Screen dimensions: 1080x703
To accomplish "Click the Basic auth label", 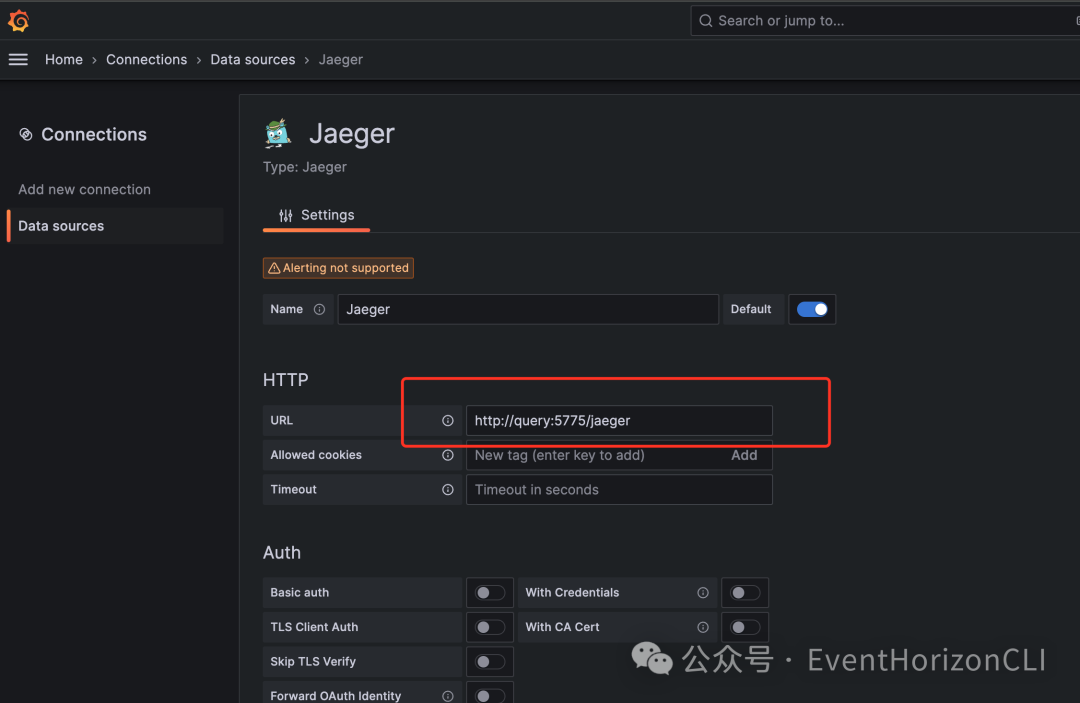I will (x=300, y=593).
